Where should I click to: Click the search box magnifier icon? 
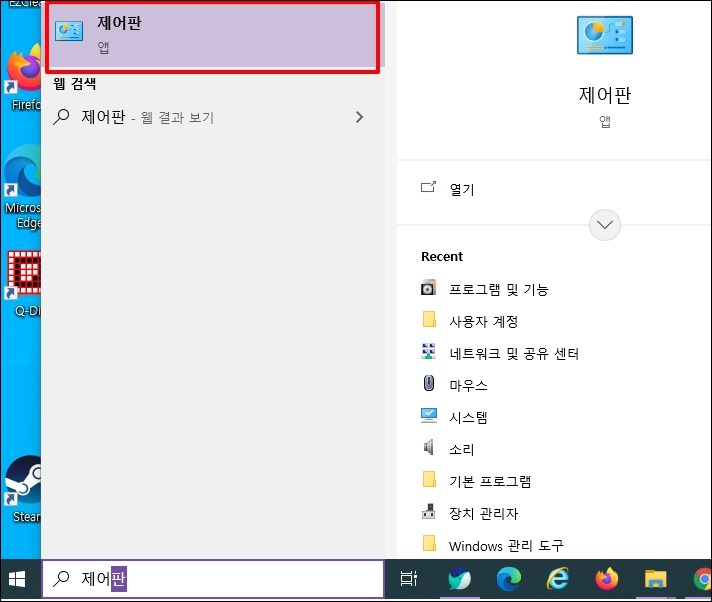61,578
